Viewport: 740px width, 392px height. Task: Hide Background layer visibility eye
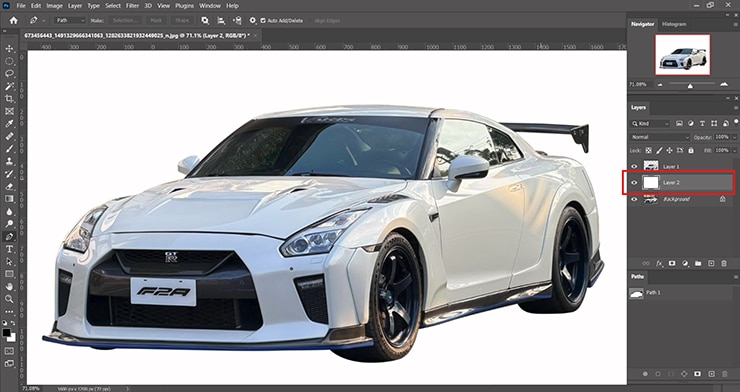pos(634,199)
